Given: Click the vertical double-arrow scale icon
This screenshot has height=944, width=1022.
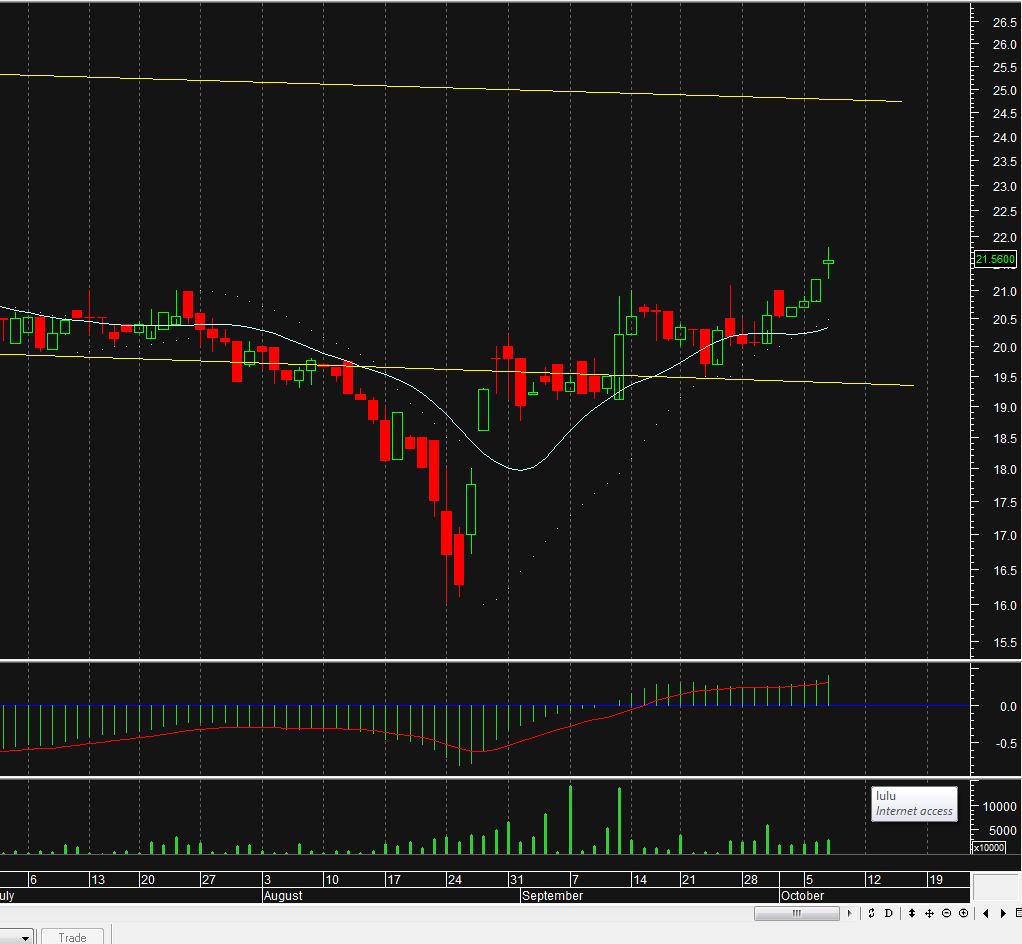Looking at the screenshot, I should click(x=912, y=913).
